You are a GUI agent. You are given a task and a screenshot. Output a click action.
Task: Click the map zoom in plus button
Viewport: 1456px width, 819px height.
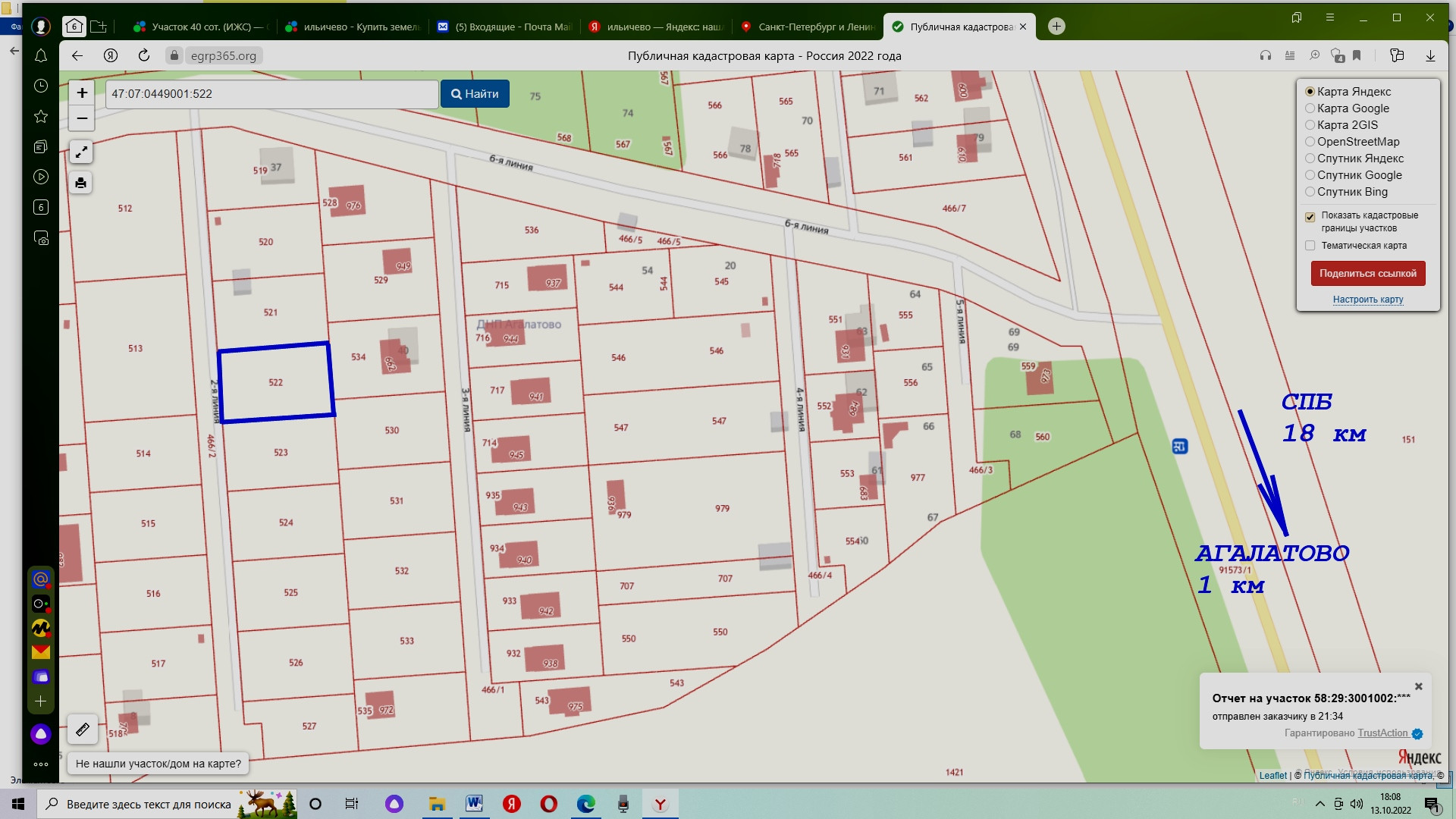pos(82,93)
